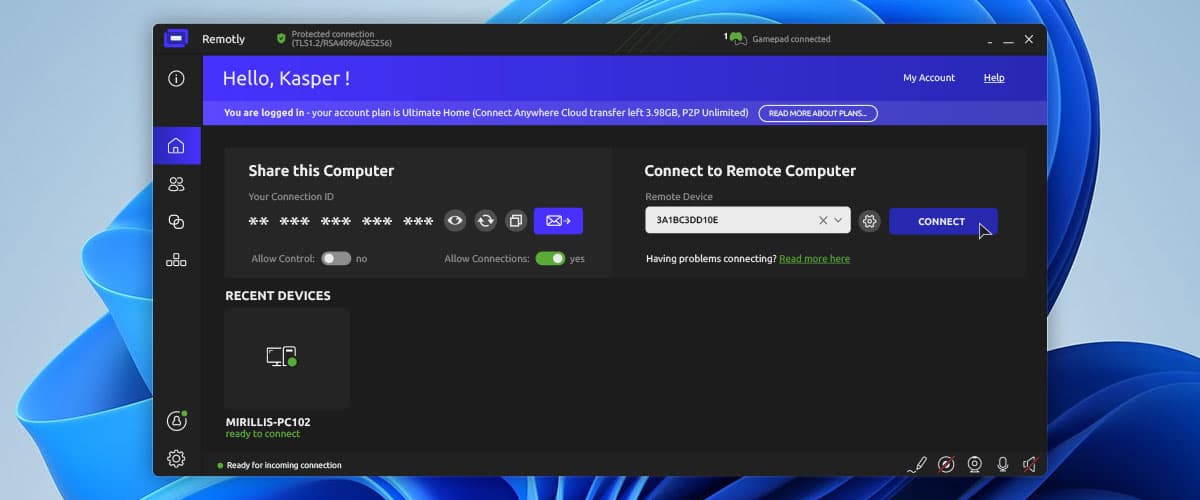Click the CONNECT button
The width and height of the screenshot is (1200, 500).
click(x=942, y=222)
